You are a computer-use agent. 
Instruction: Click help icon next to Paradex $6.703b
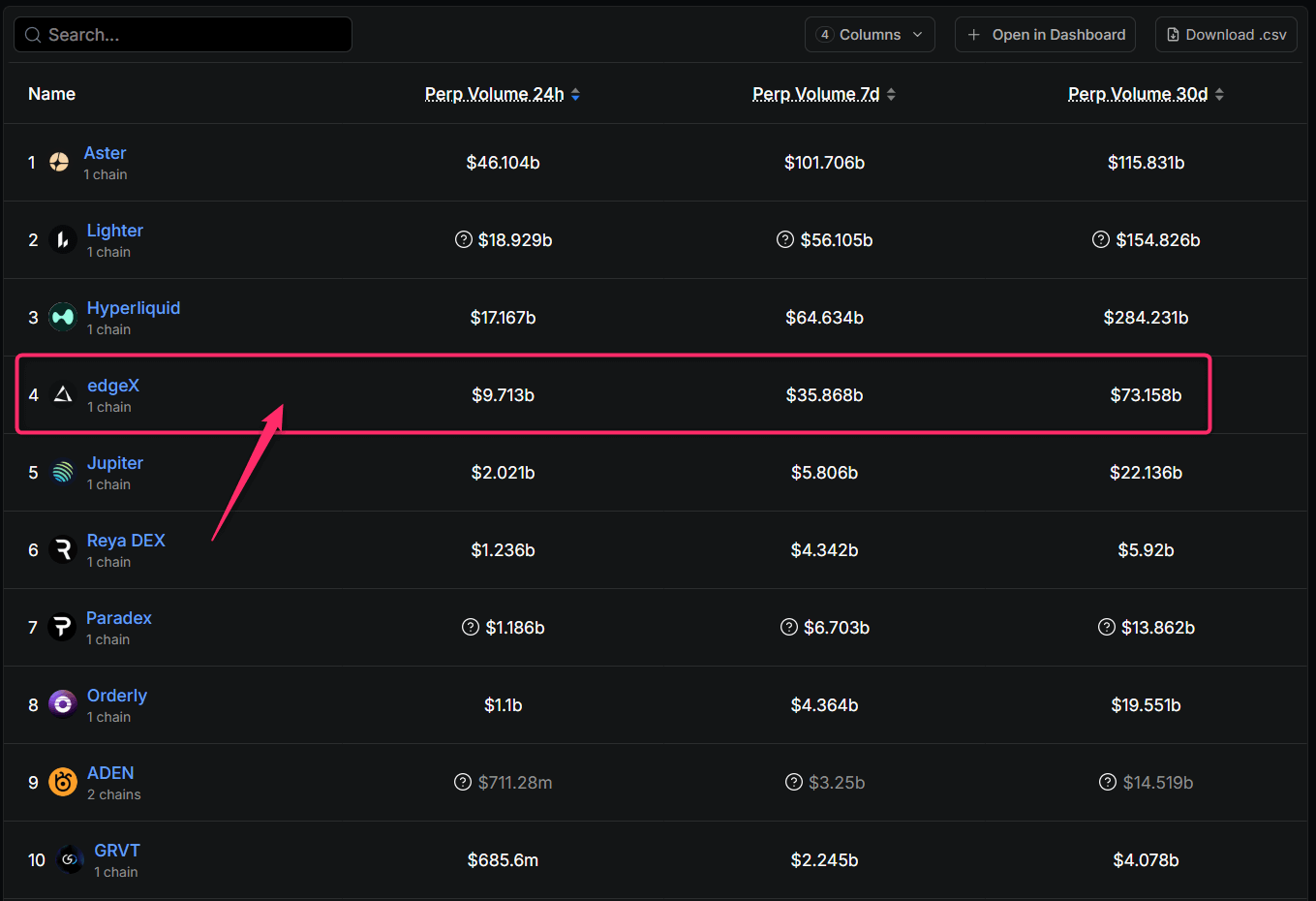[789, 627]
